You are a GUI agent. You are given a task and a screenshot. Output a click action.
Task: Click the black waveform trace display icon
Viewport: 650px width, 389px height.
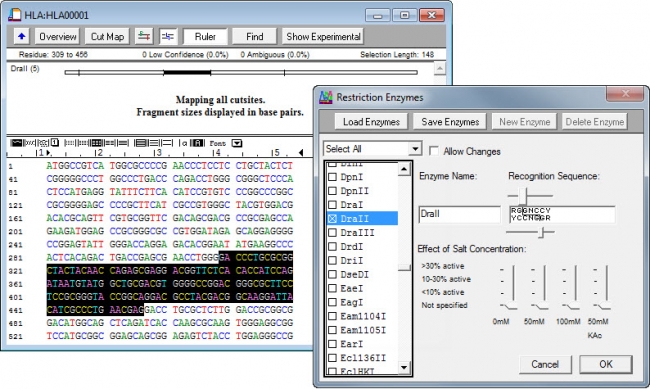[16, 143]
